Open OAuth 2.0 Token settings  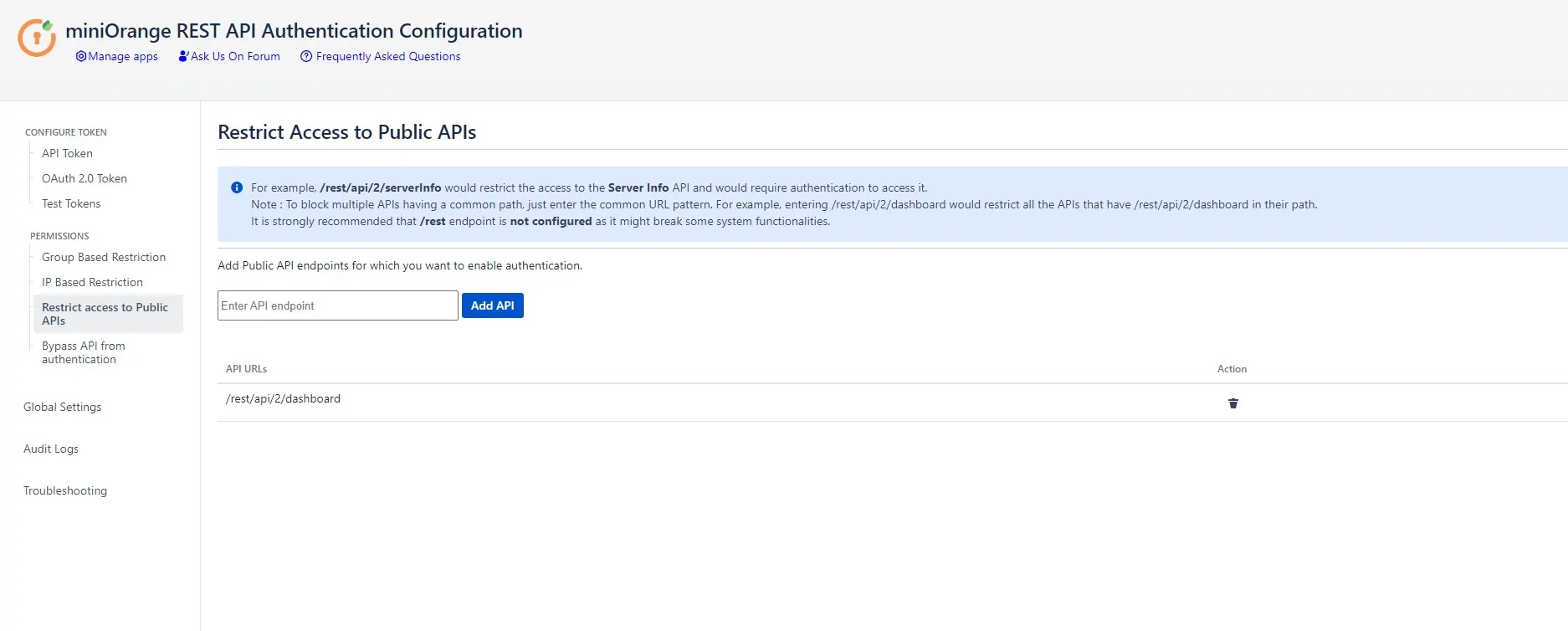point(85,178)
